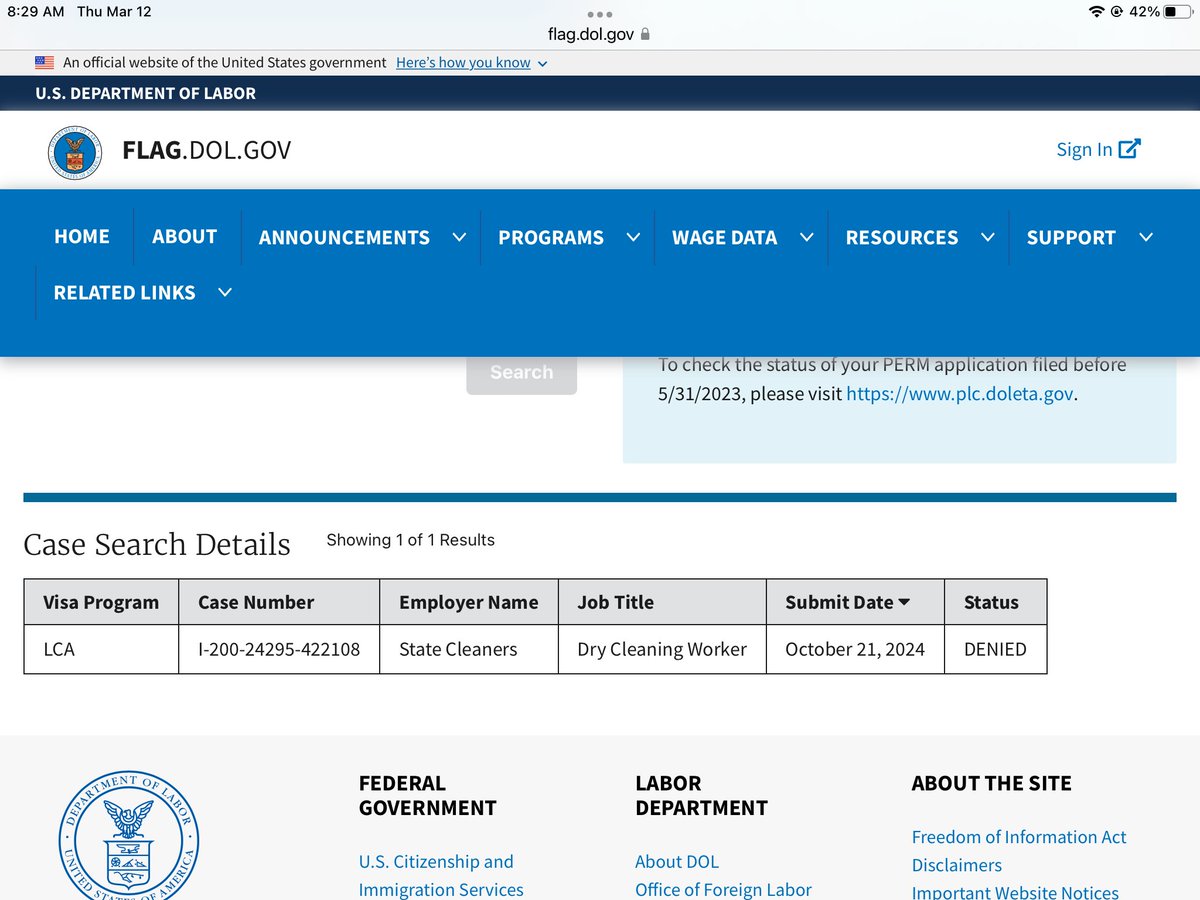Click the "Showing 1 of 1 Results" text
Viewport: 1200px width, 900px height.
[x=410, y=540]
